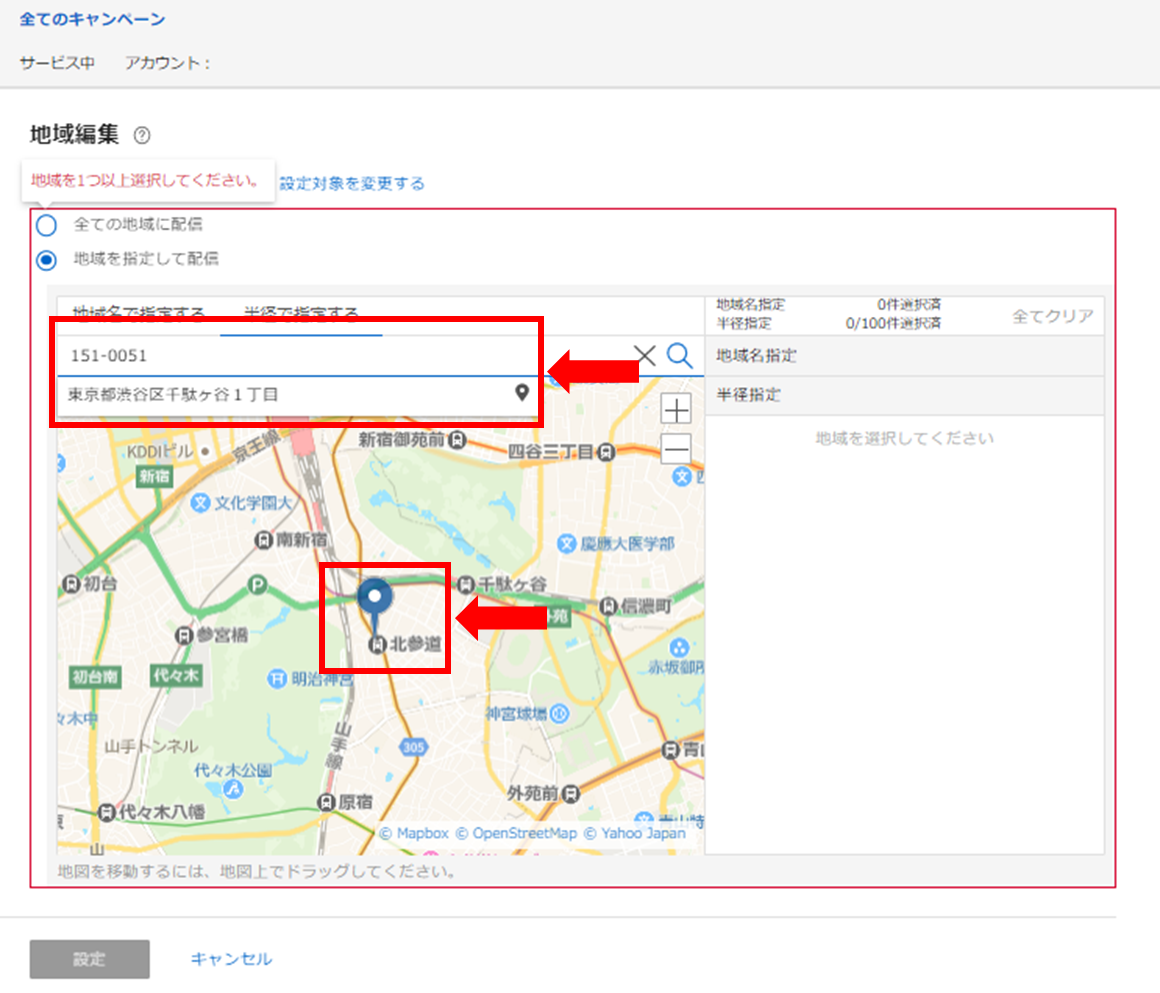The image size is (1160, 993).
Task: Select 地域を指定して配信 radio button
Action: (x=47, y=260)
